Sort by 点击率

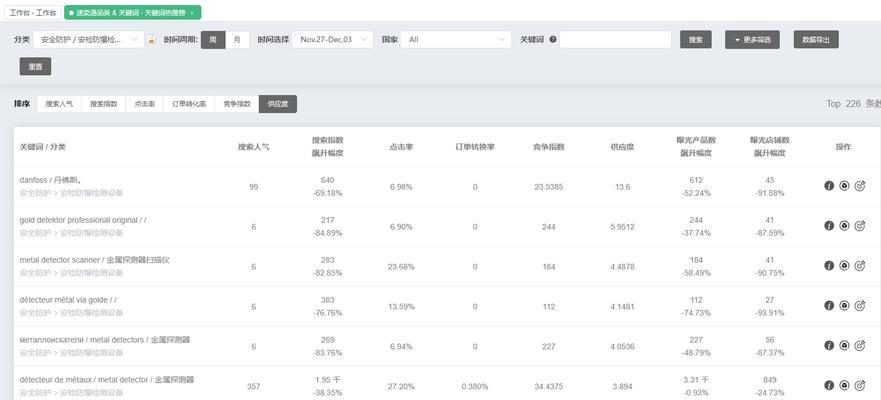point(145,104)
